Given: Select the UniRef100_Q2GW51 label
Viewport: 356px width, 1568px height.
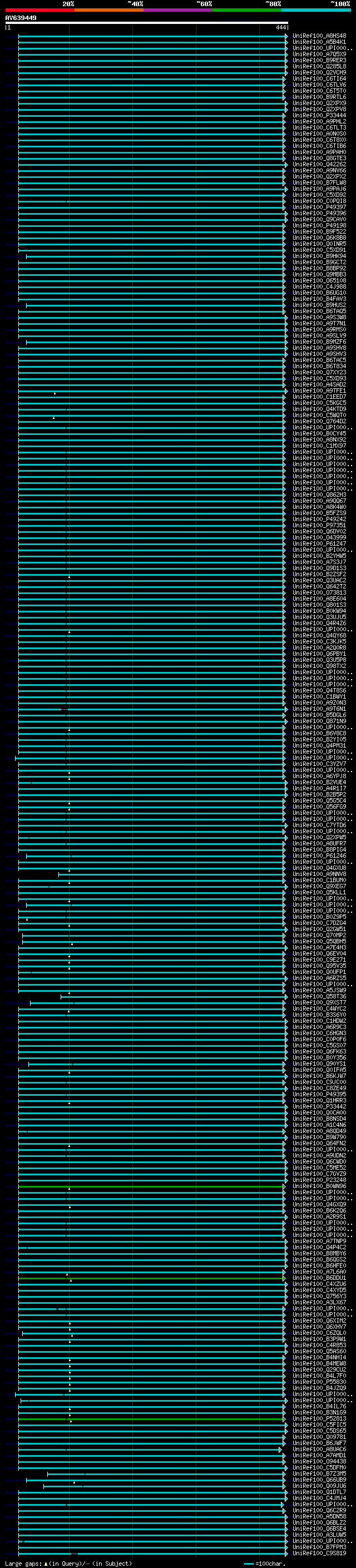Looking at the screenshot, I should click(x=319, y=929).
